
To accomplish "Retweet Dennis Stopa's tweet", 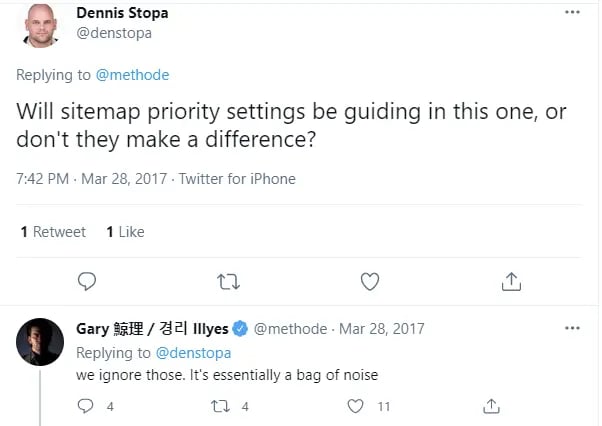I will (x=228, y=281).
